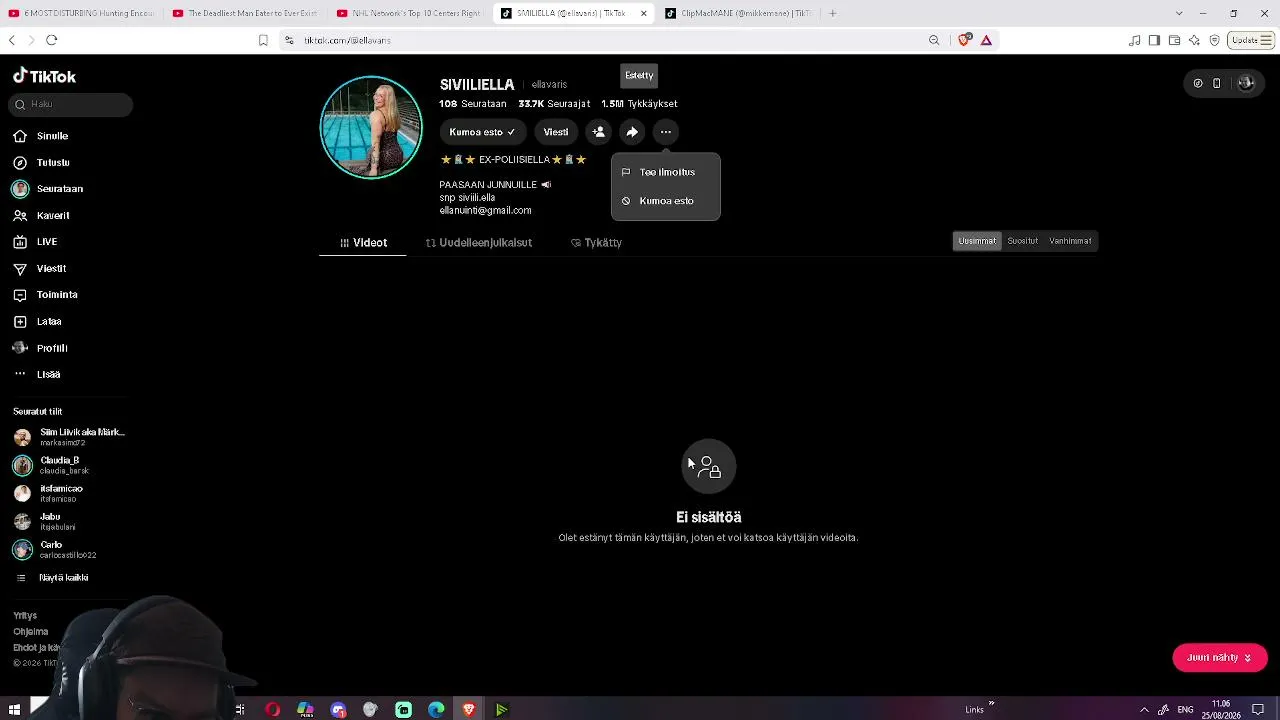
Task: Open Microsoft Edge from the taskbar
Action: pos(436,710)
